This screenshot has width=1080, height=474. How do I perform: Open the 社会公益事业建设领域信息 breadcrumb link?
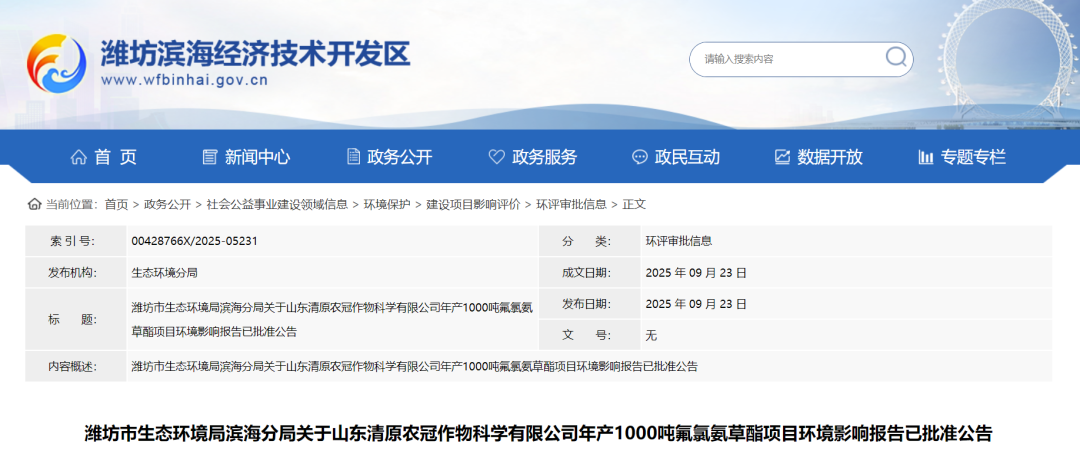pyautogui.click(x=277, y=204)
